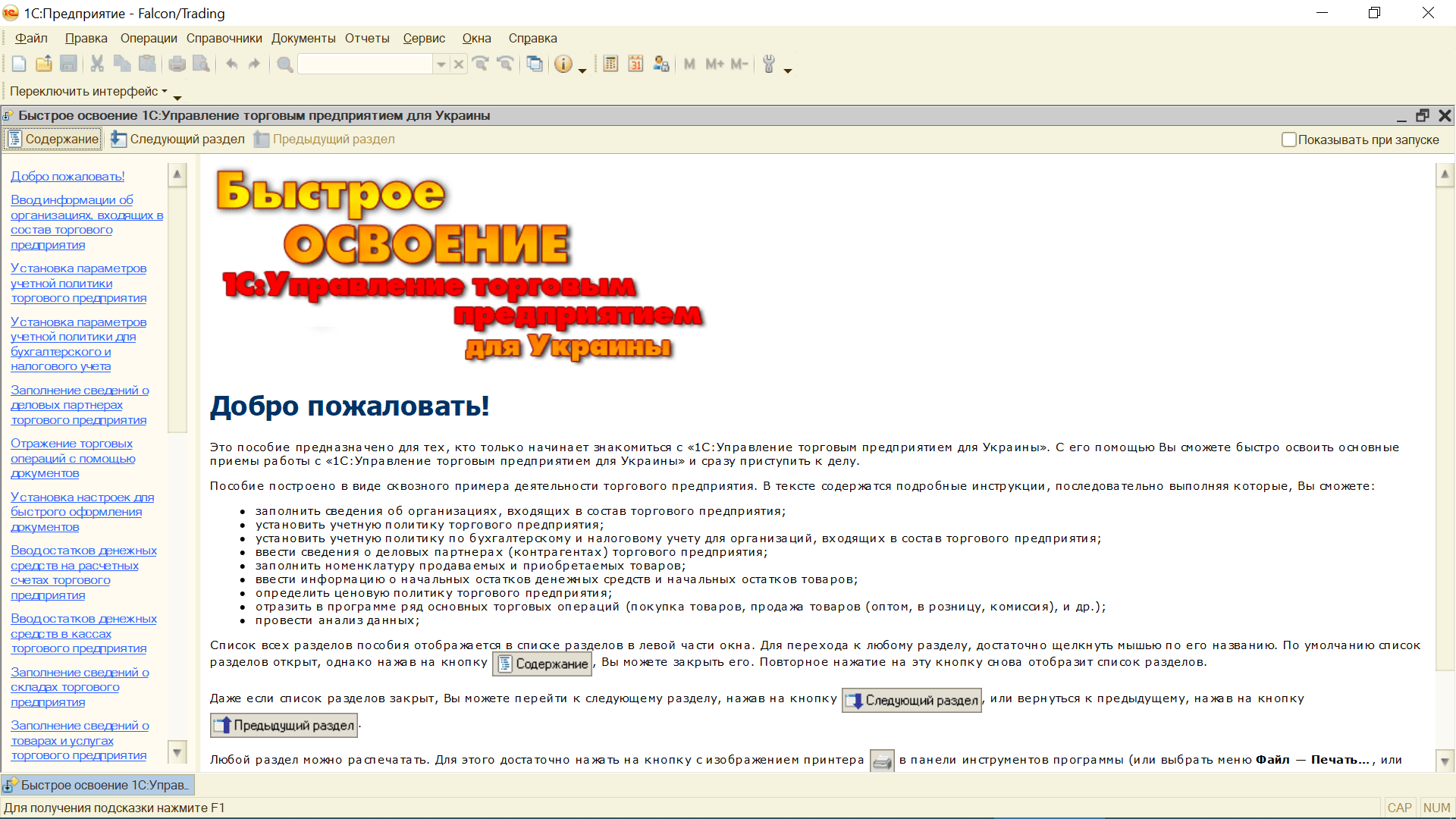
Task: Open 'Заполнение сведений о товарах и услугах' link
Action: [x=80, y=740]
